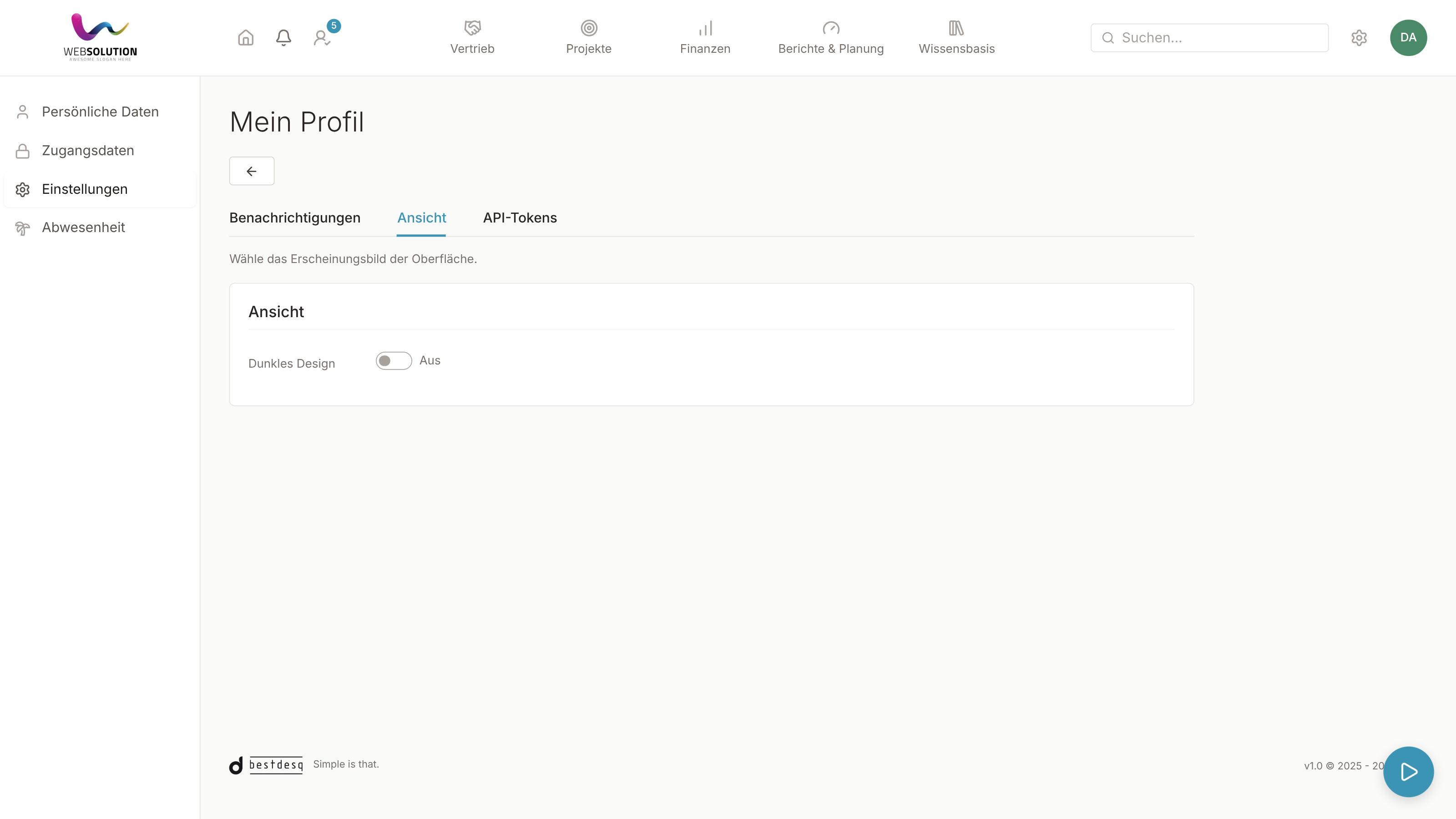This screenshot has width=1456, height=819.
Task: Click the 'Ansicht' card heading
Action: point(276,312)
